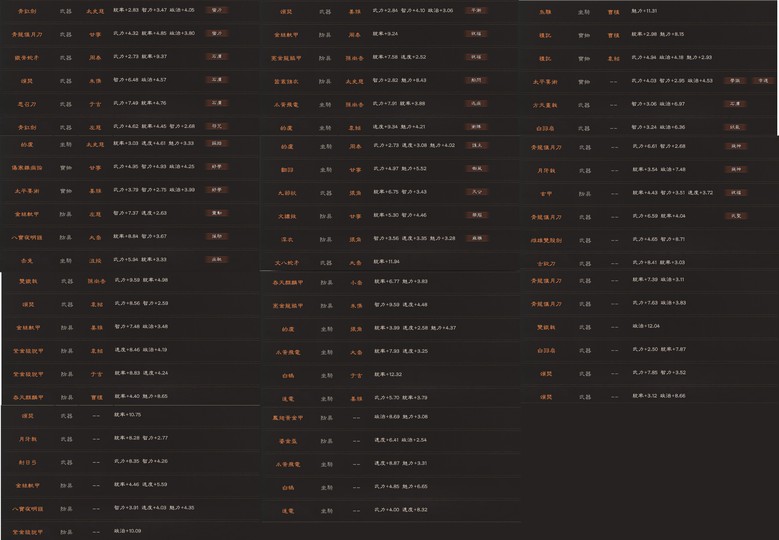779x540 pixels.
Task: Select 金丝软甲 armor with 统率+9.24
Action: point(287,34)
